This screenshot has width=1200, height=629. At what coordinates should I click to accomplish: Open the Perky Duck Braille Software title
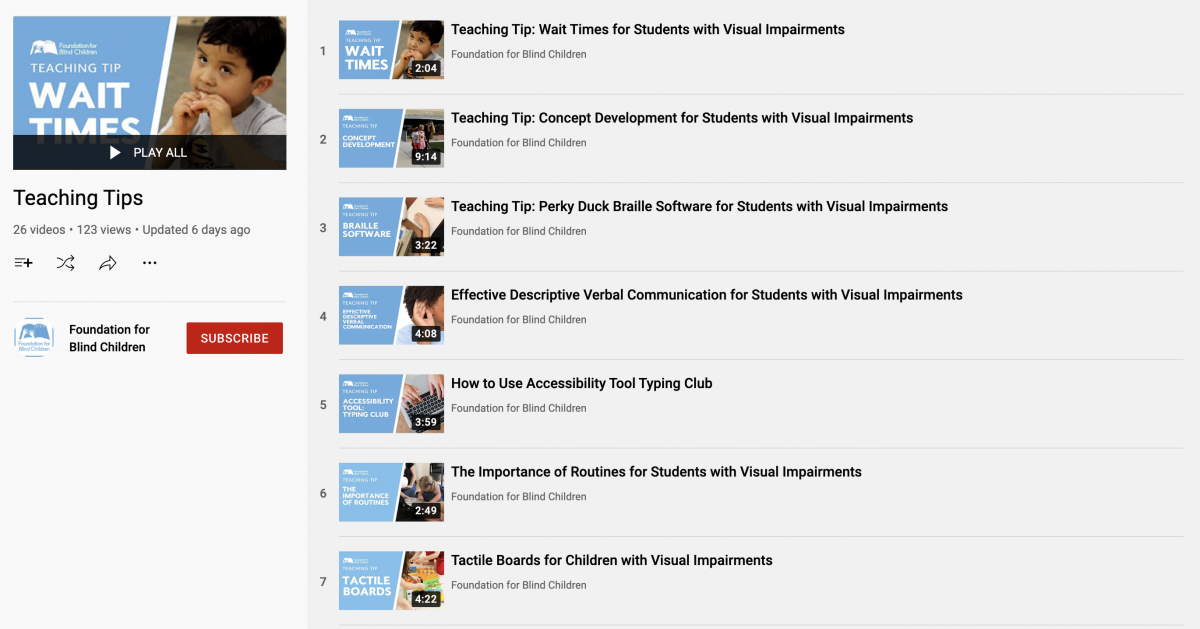(699, 207)
